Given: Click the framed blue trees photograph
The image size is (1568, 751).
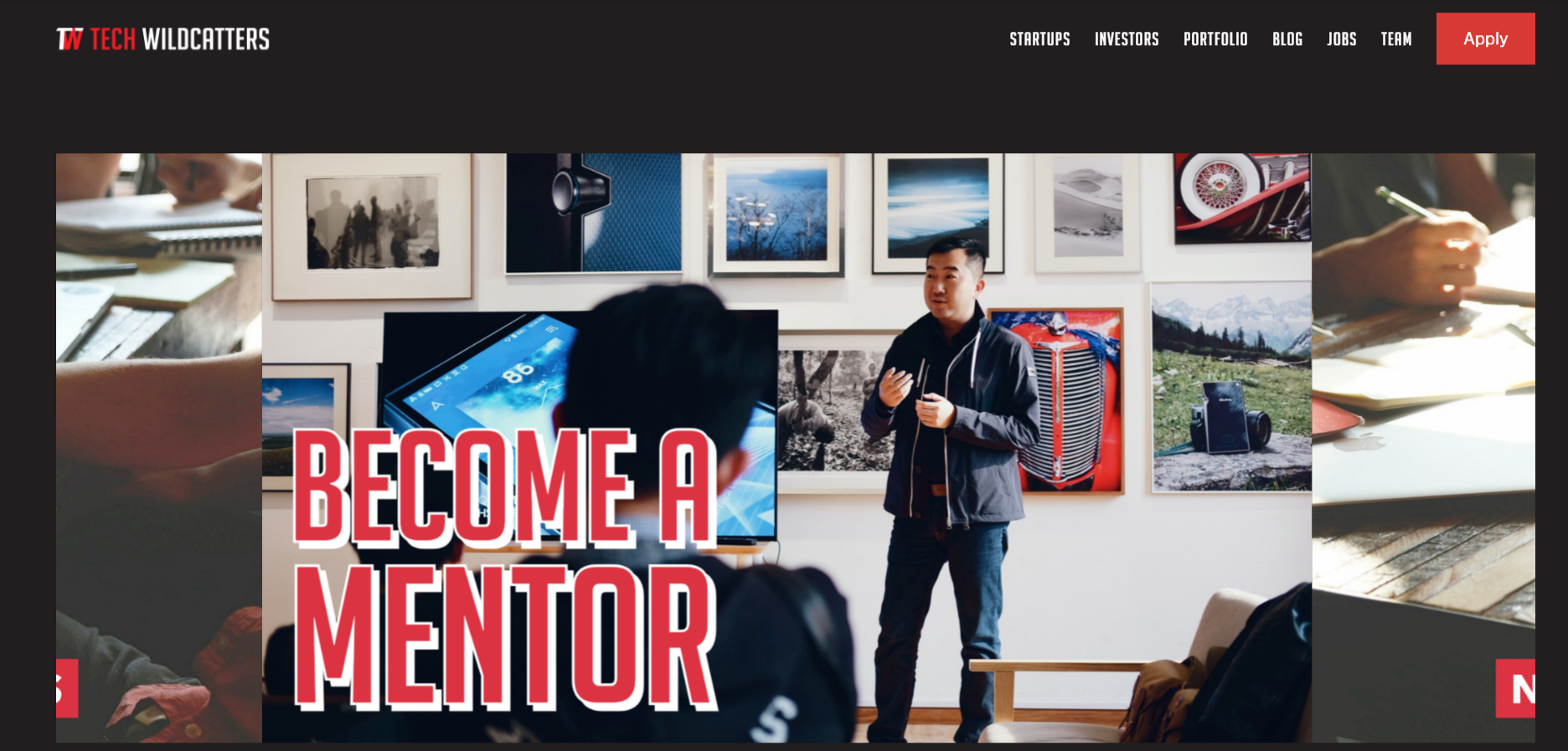Looking at the screenshot, I should [x=776, y=214].
